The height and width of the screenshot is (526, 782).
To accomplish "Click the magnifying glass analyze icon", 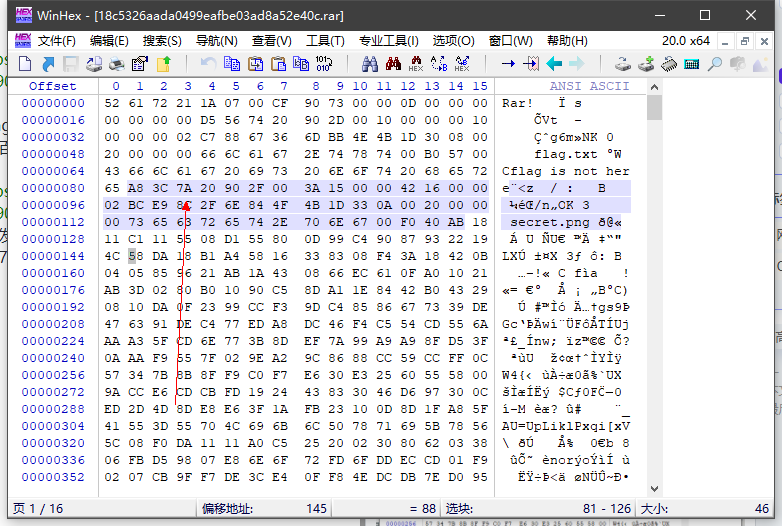I will [x=715, y=64].
